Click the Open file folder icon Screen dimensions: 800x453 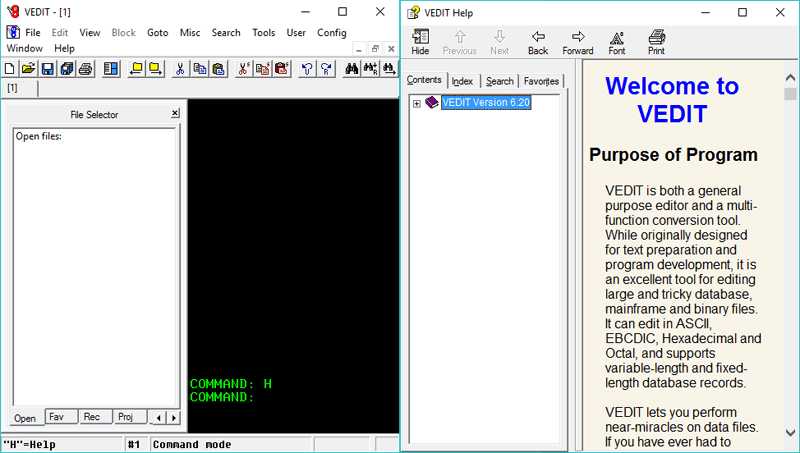click(x=29, y=68)
